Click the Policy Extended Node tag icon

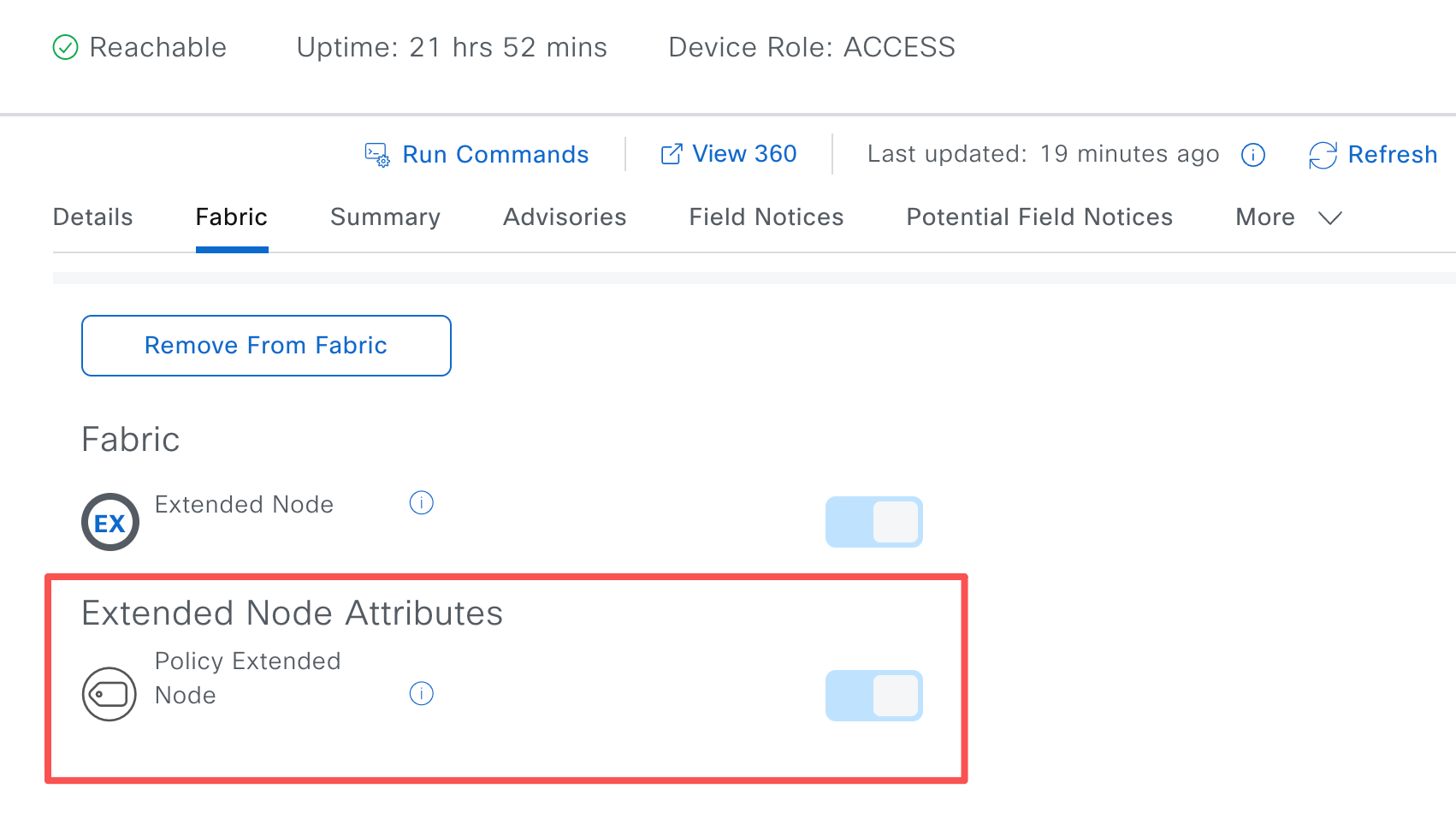point(109,694)
